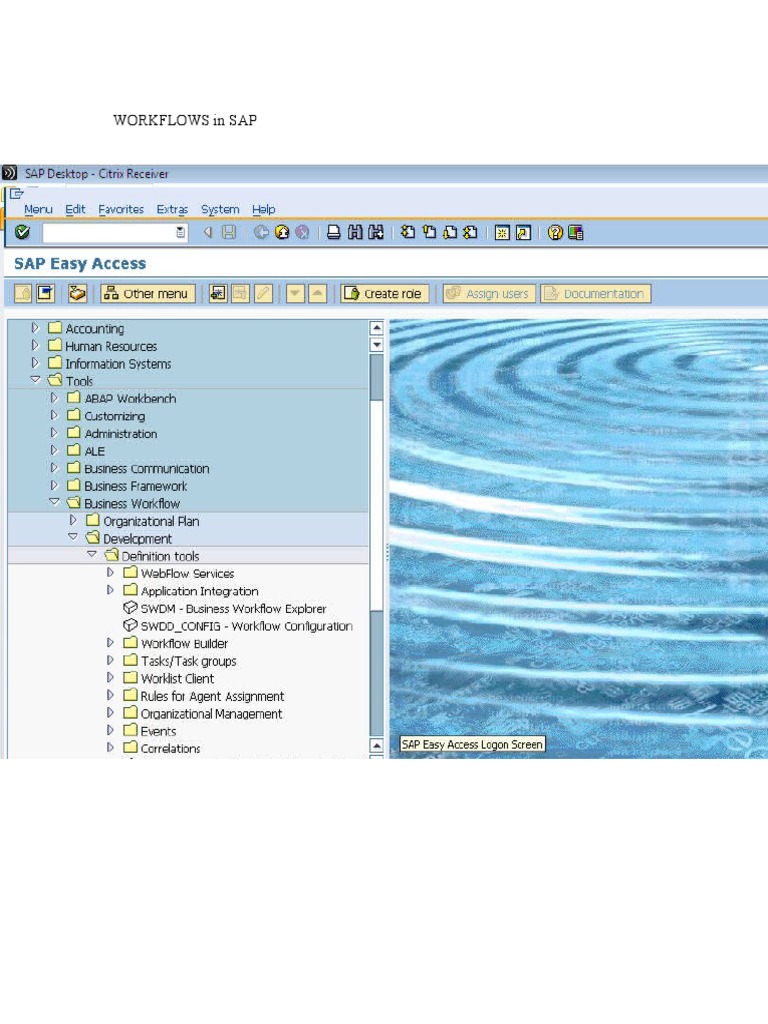Click the SAP Business Workplace icon
Image resolution: width=768 pixels, height=1024 pixels.
point(77,293)
